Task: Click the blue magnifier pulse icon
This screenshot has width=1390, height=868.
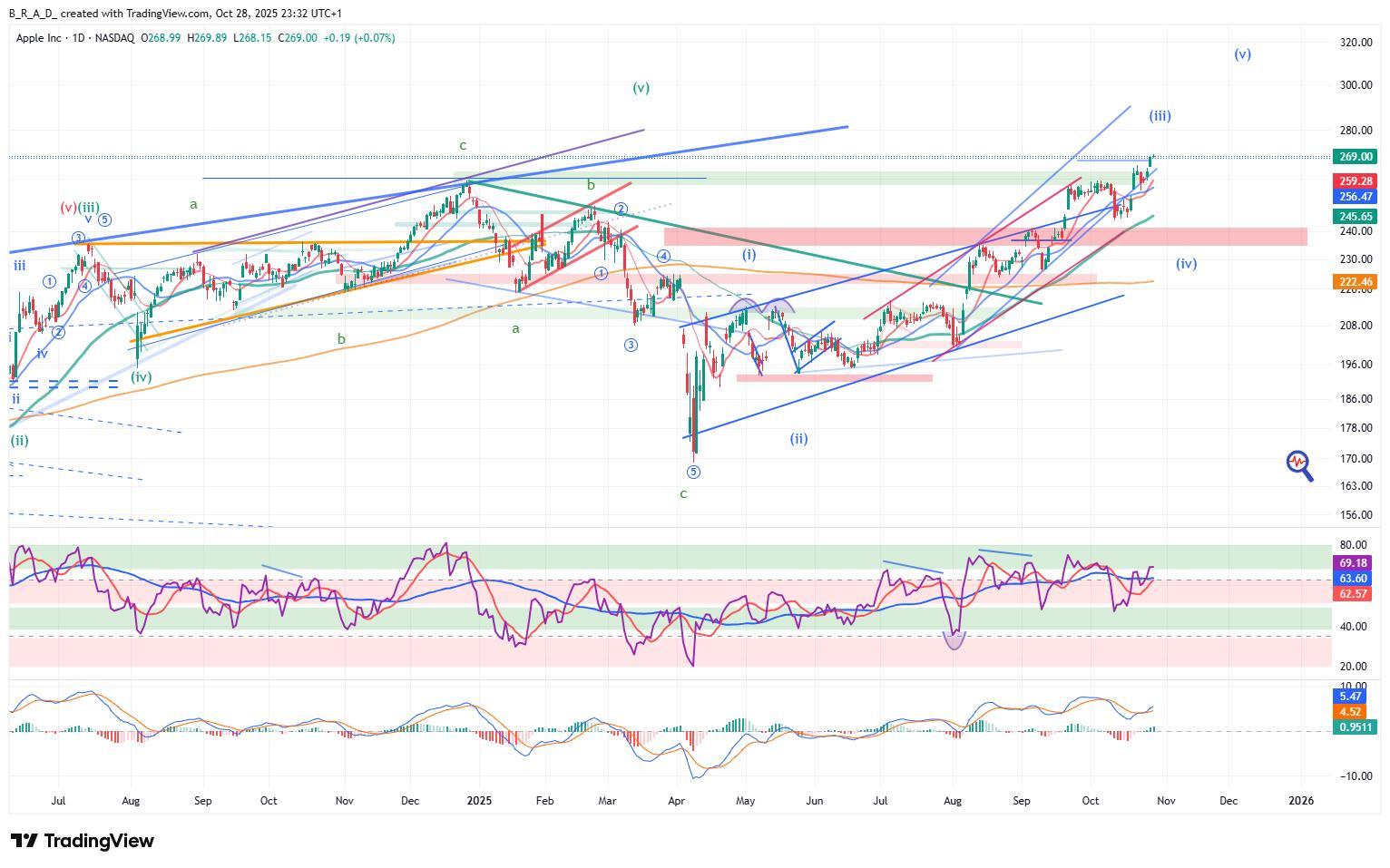Action: point(1299,464)
